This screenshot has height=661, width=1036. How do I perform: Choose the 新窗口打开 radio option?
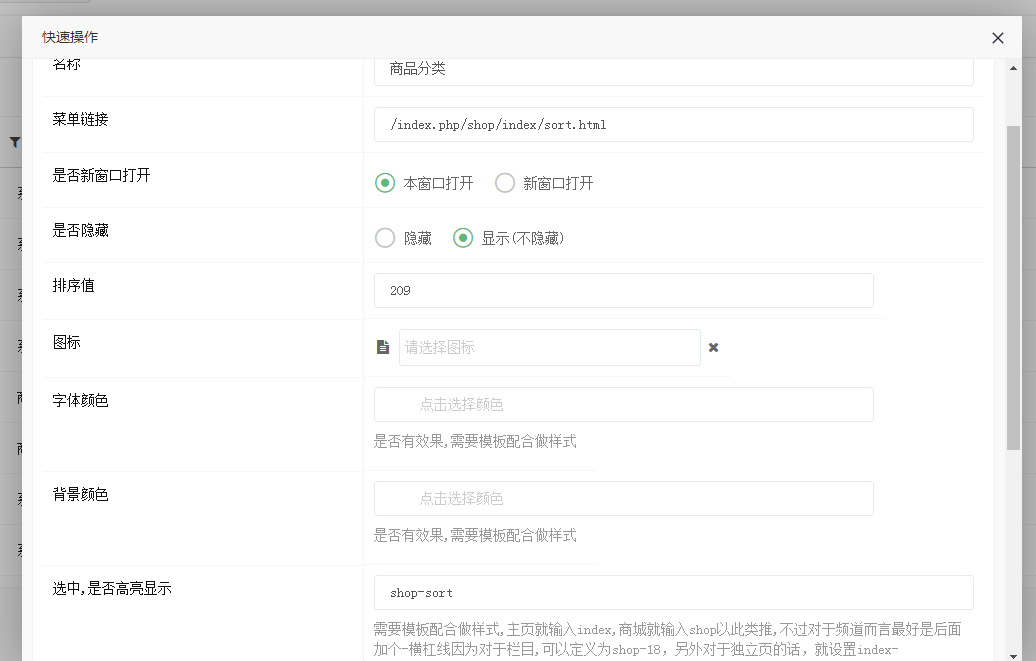(505, 183)
